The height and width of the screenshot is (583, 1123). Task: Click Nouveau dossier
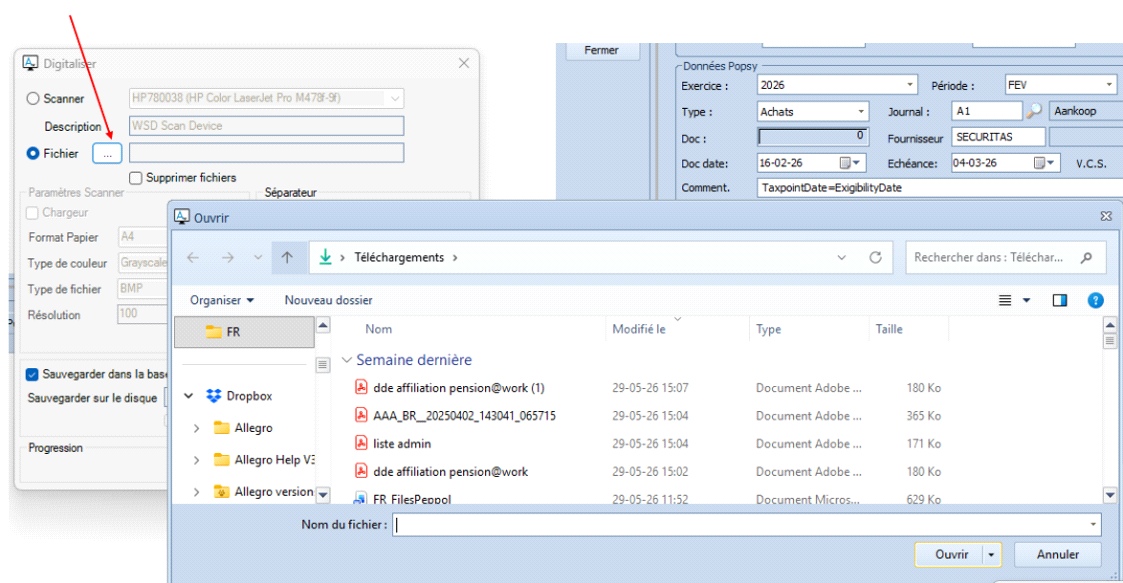click(329, 300)
